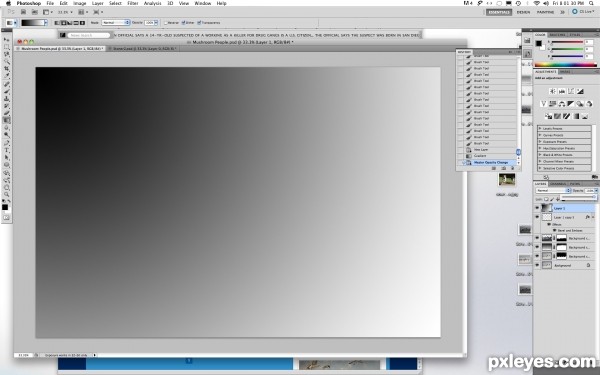Hide the Bevel and Emboss effect
Image resolution: width=600 pixels, height=375 pixels.
(x=554, y=231)
